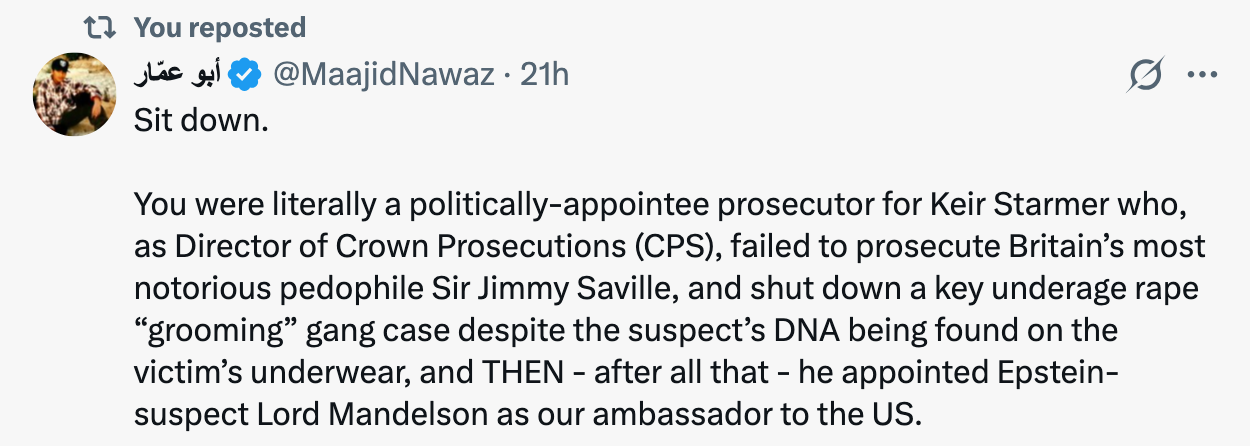Screen dimensions: 1250x446
Task: Open the Arabic display name profile link
Action: click(x=178, y=75)
